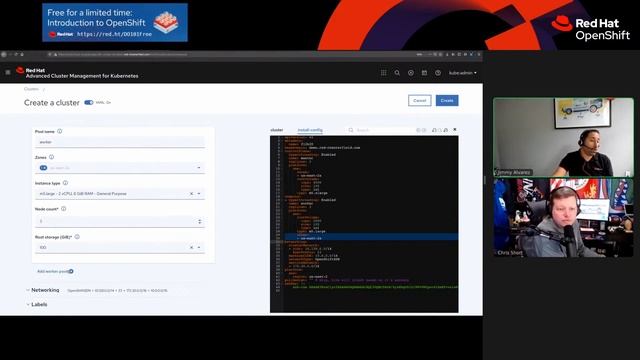Open the Zones dropdown
640x360 pixels.
coord(199,168)
